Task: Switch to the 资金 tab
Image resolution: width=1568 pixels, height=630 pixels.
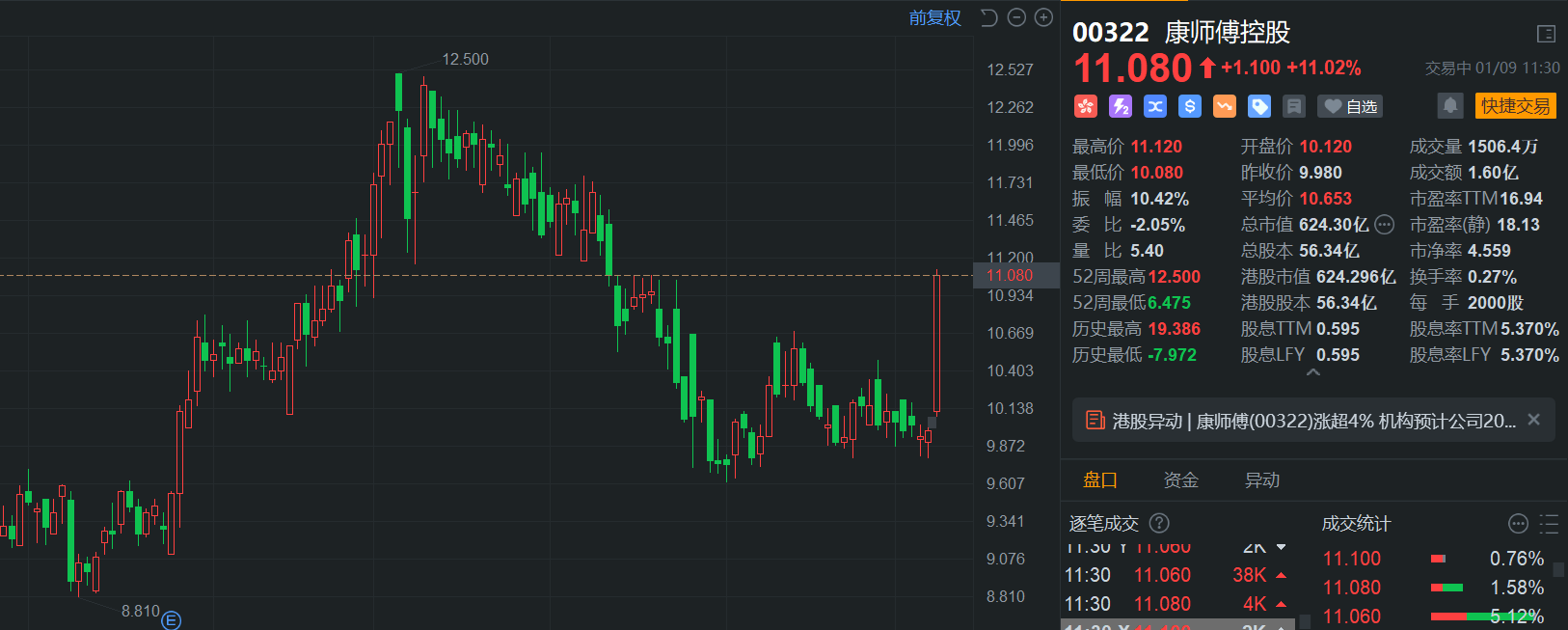Action: tap(1181, 480)
